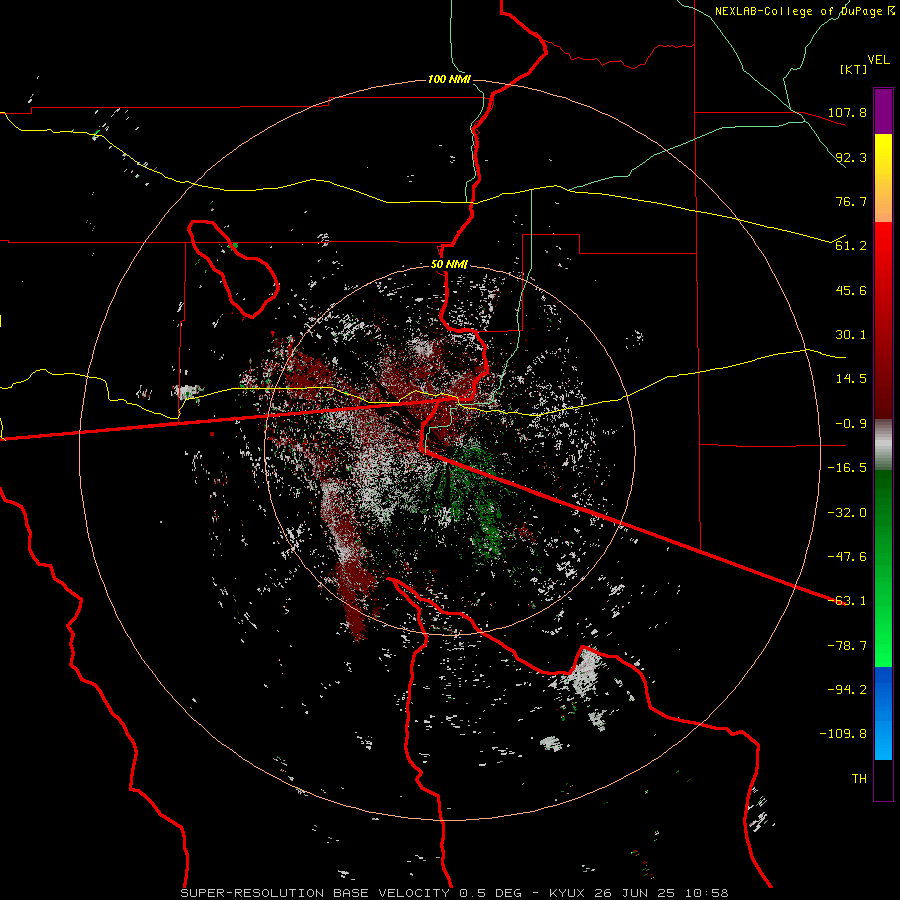Click the 61.2 legend value

[851, 246]
